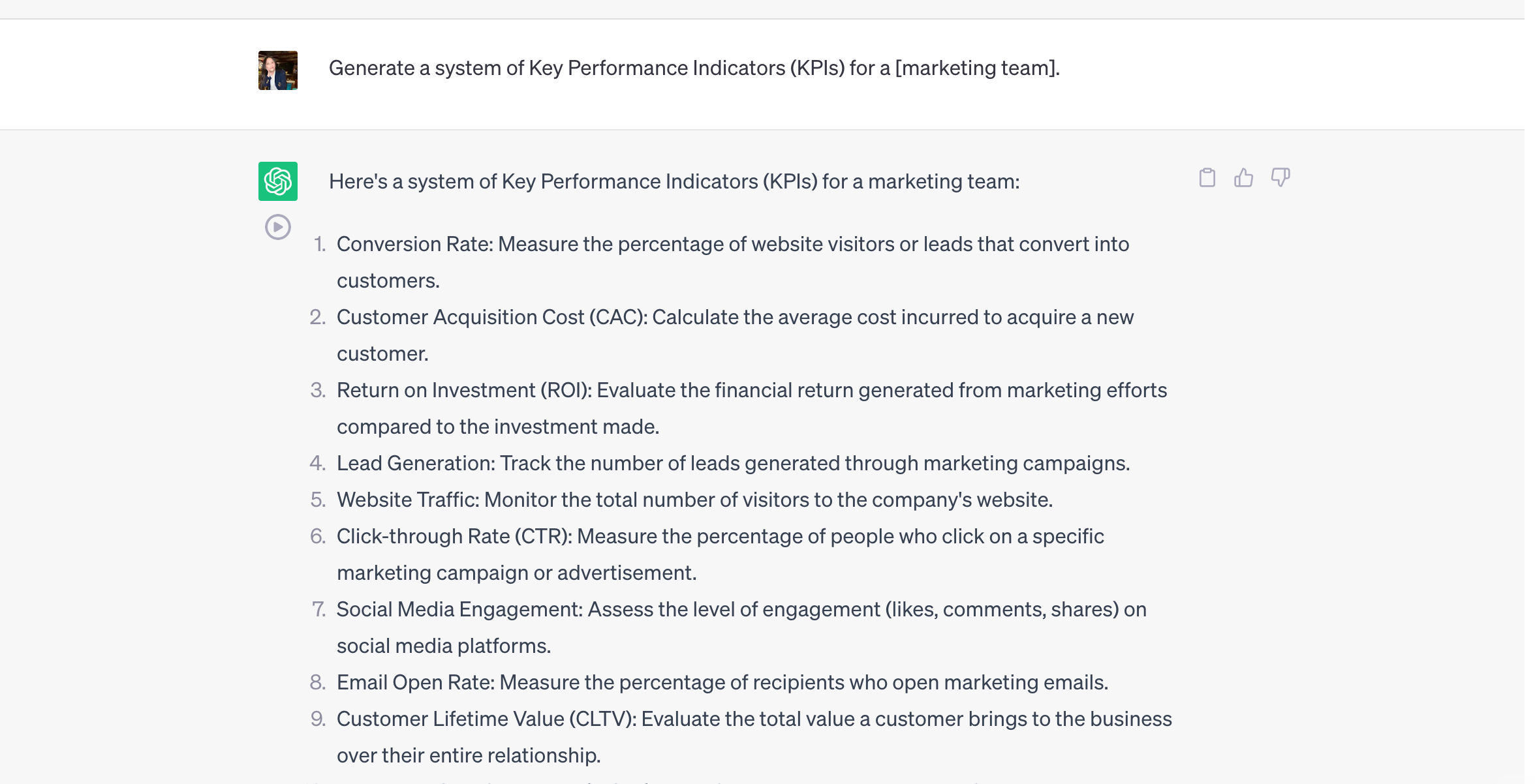Select the Email Open Rate item
1535x784 pixels.
(722, 682)
